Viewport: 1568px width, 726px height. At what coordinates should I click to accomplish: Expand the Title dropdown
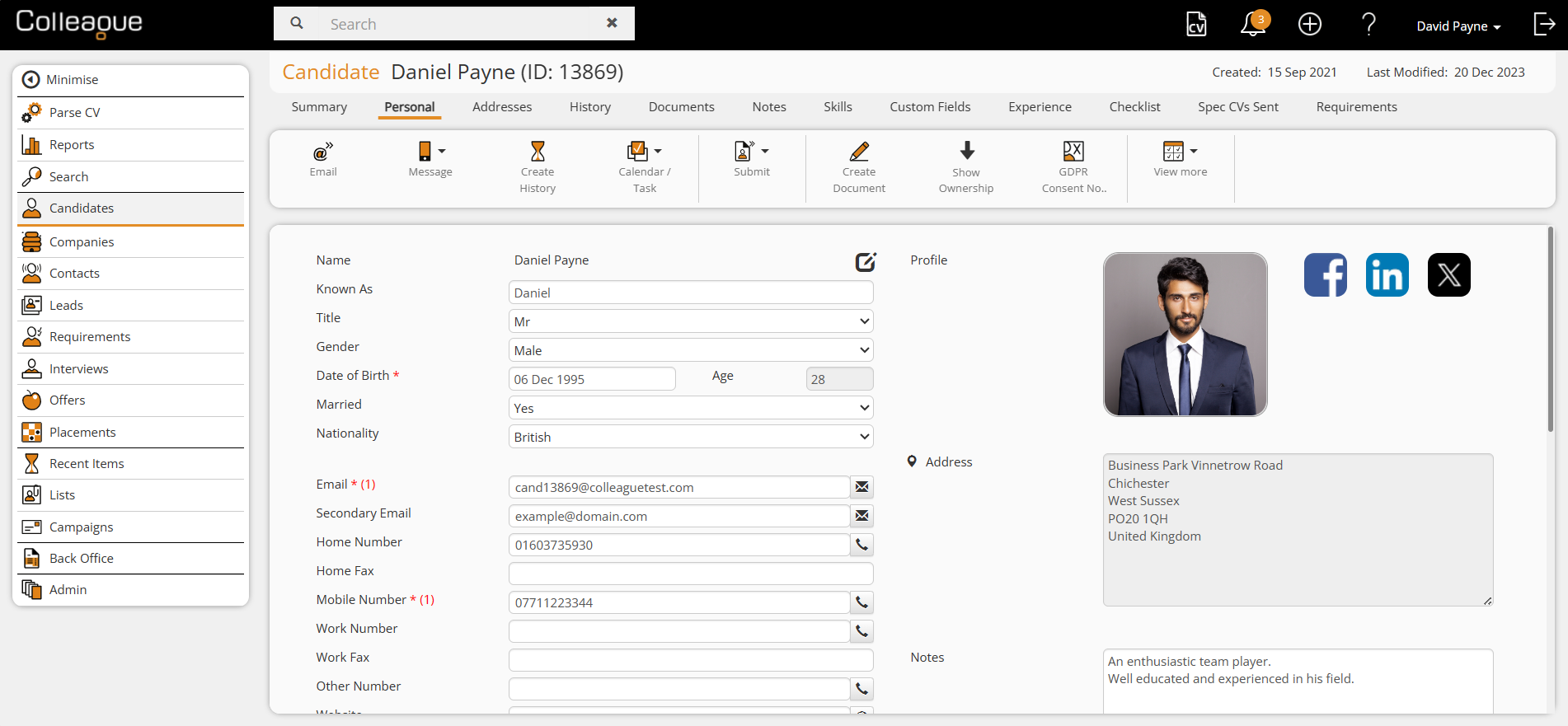(x=691, y=321)
